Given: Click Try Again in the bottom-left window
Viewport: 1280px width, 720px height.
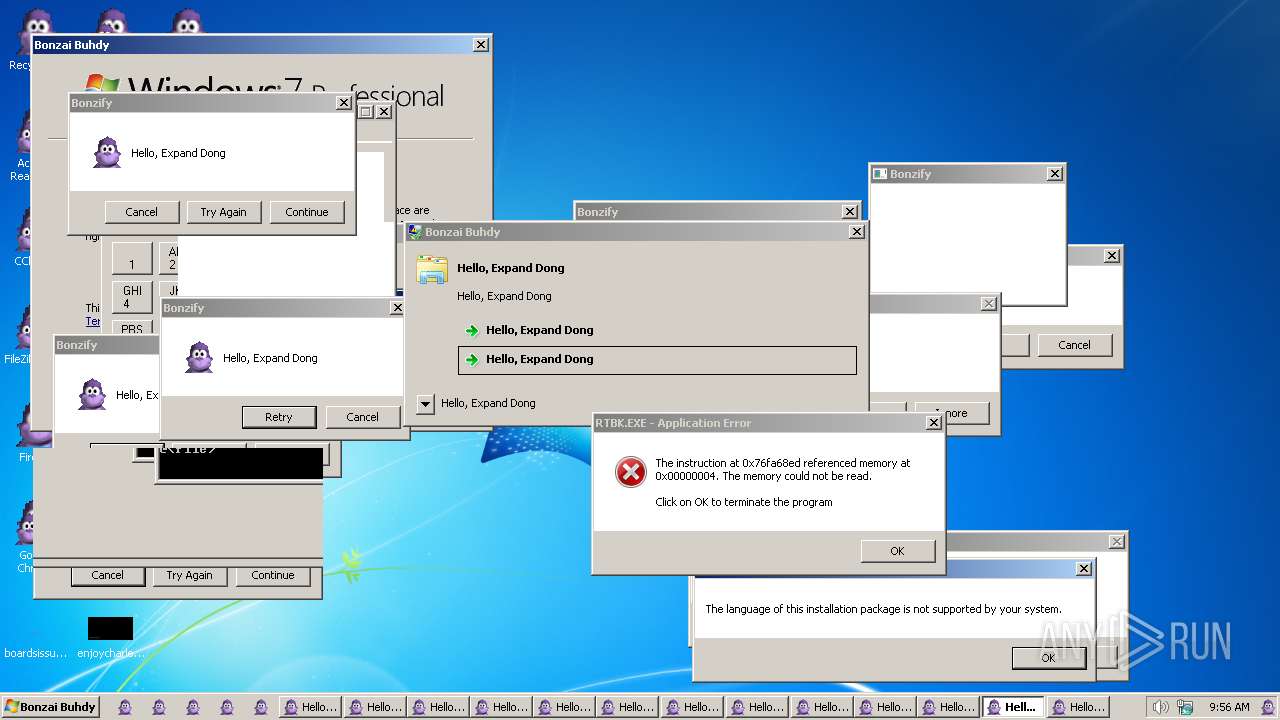Looking at the screenshot, I should (x=189, y=575).
